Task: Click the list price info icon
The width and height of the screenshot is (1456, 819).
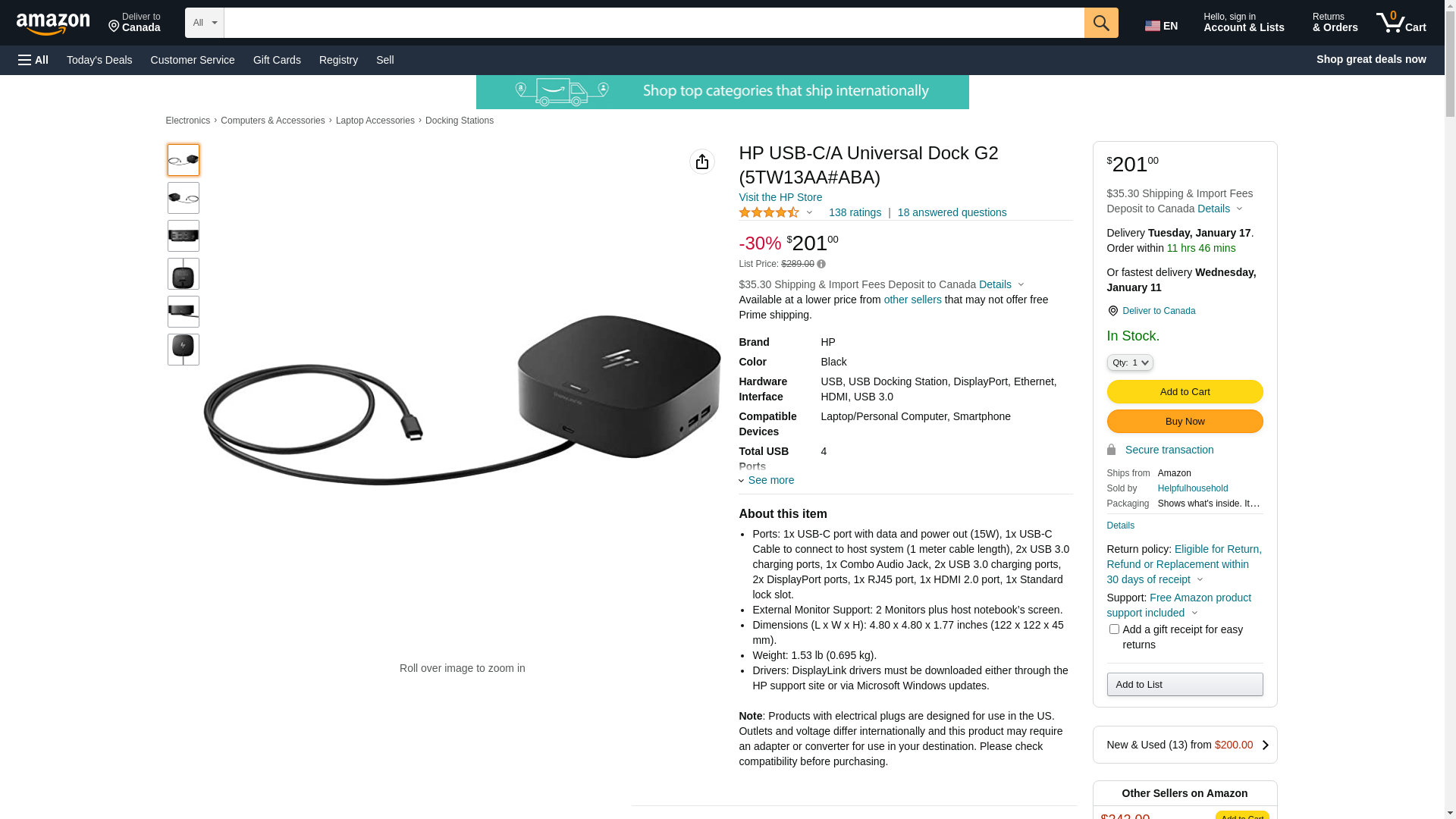Action: point(821,265)
